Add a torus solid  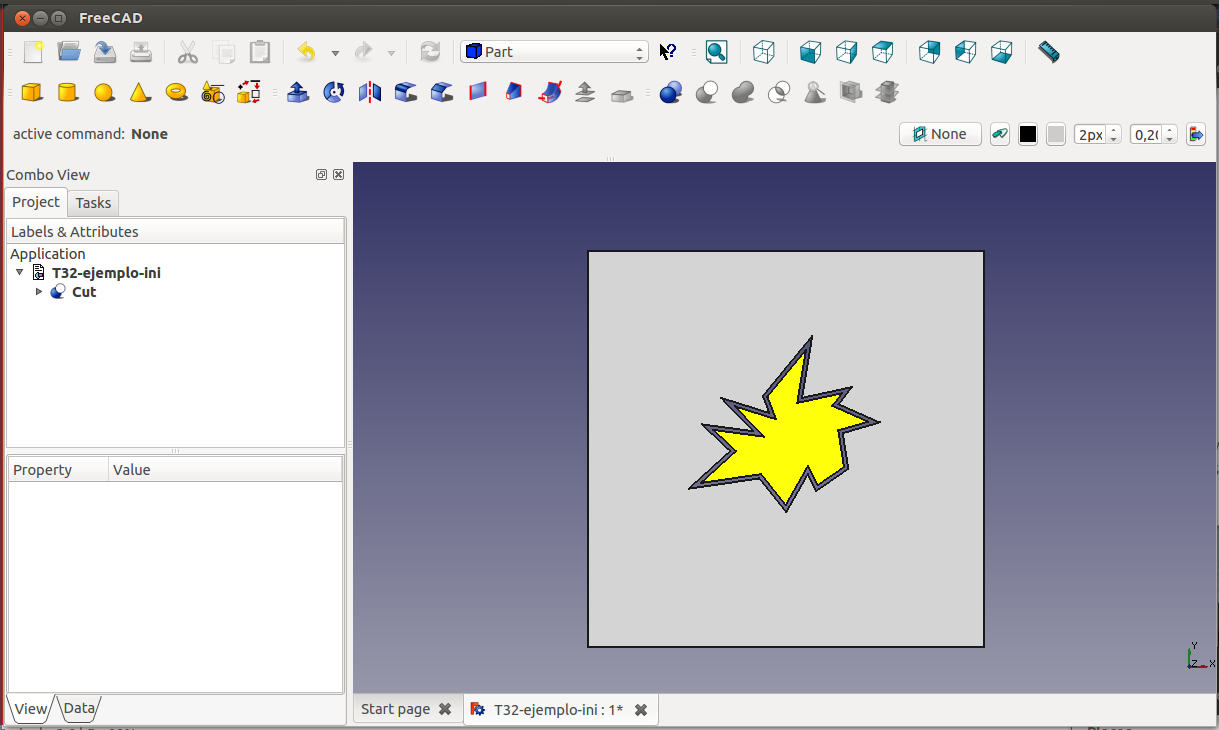coord(177,92)
